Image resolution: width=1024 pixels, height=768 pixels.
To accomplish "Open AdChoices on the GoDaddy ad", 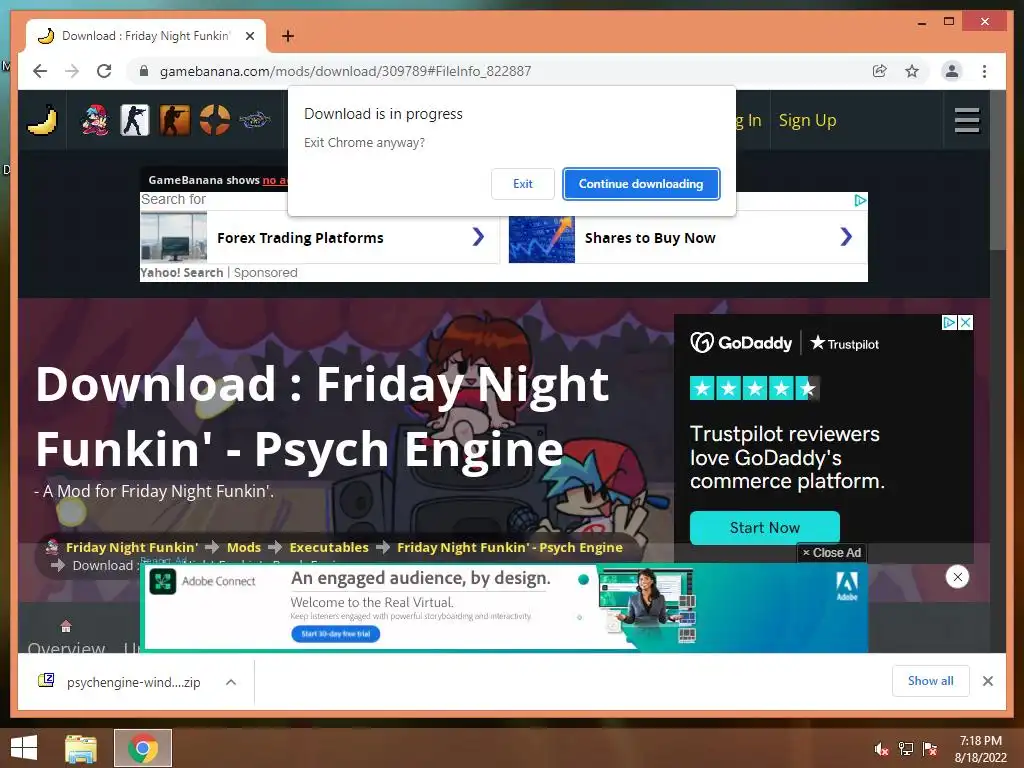I will point(949,322).
